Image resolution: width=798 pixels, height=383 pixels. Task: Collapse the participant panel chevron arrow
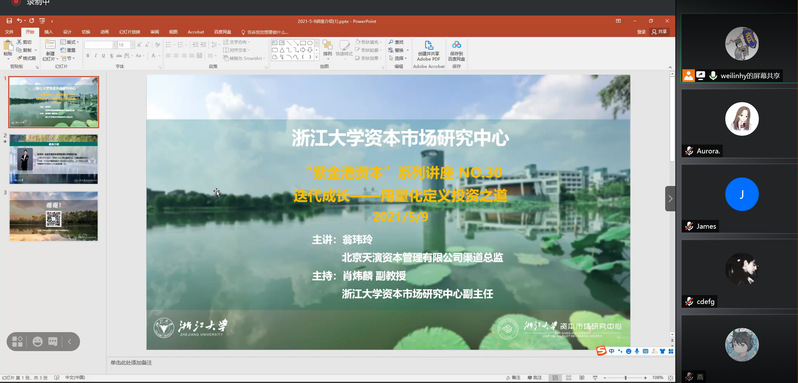pyautogui.click(x=670, y=198)
